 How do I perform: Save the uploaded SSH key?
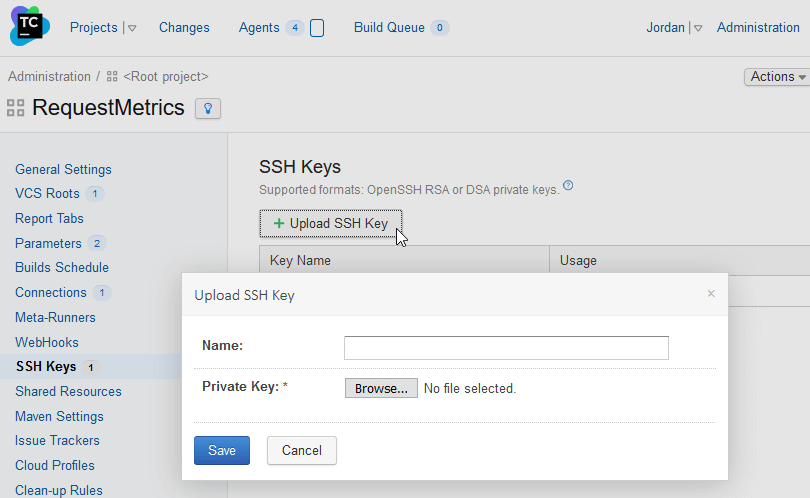coord(222,450)
